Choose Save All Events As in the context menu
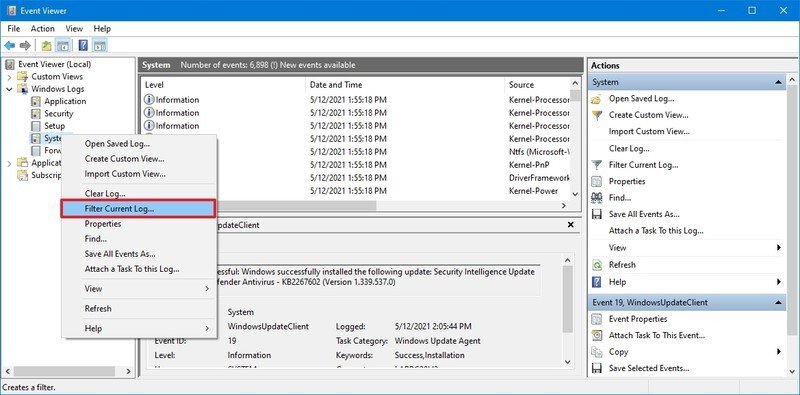The width and height of the screenshot is (800, 395). [139, 254]
